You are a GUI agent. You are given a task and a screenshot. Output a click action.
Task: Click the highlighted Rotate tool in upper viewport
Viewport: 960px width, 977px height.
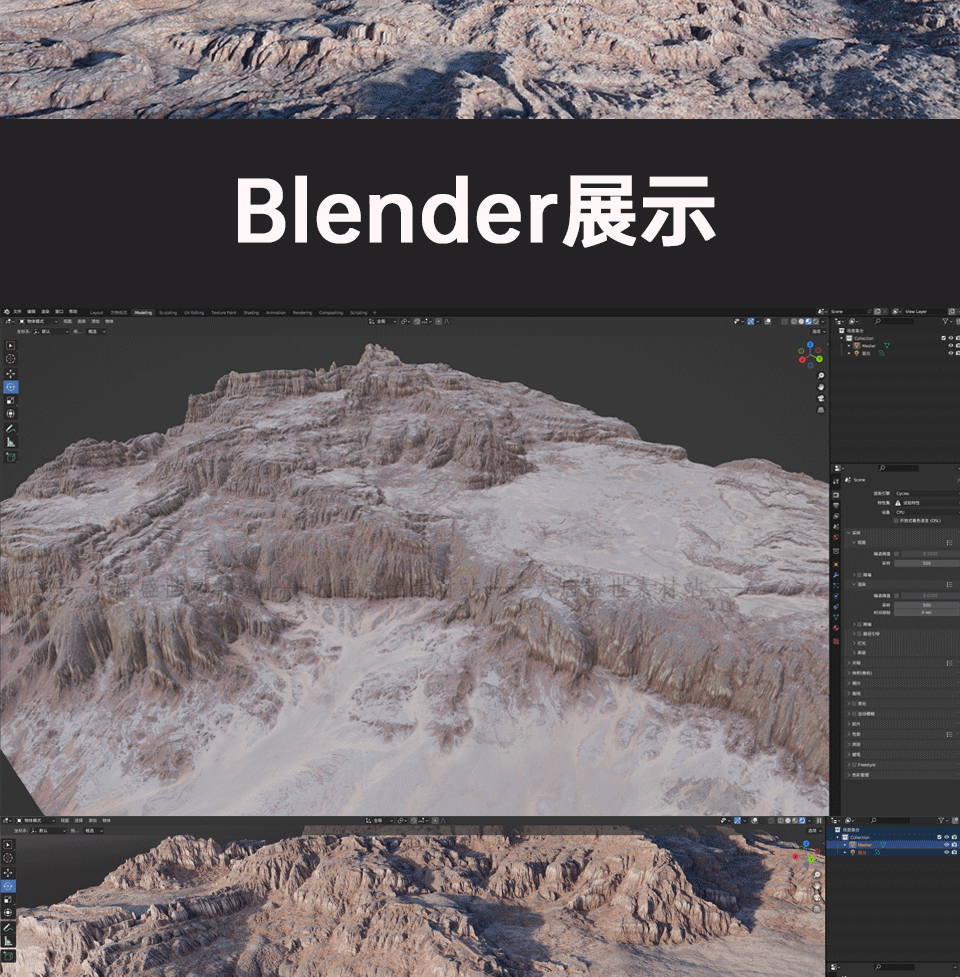click(11, 387)
